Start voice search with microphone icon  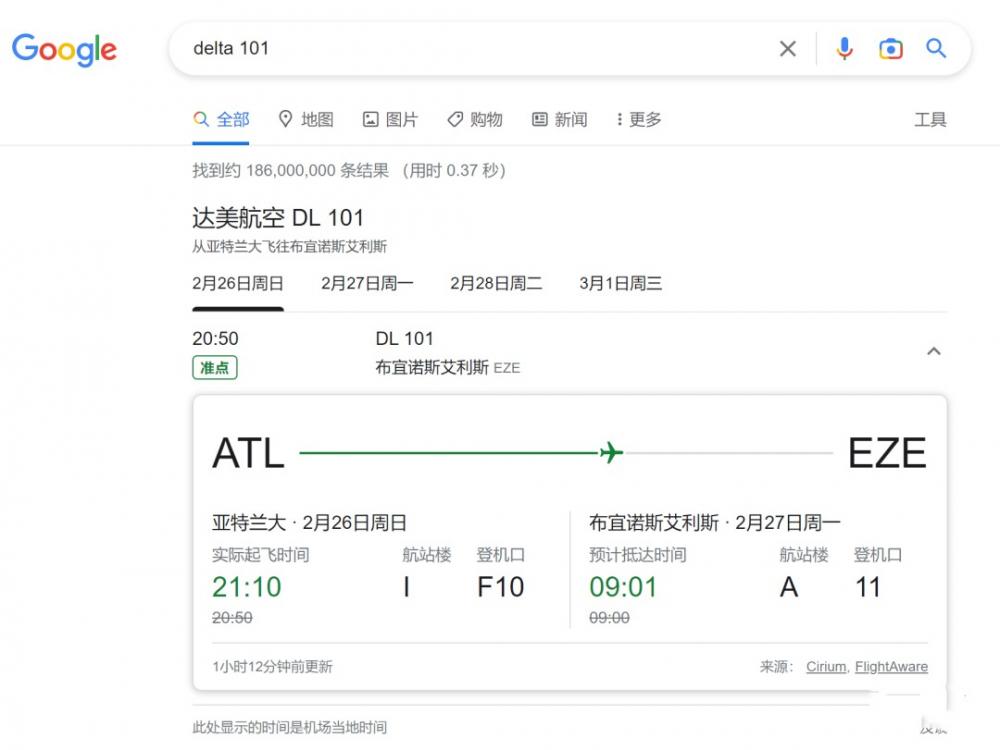[x=844, y=49]
